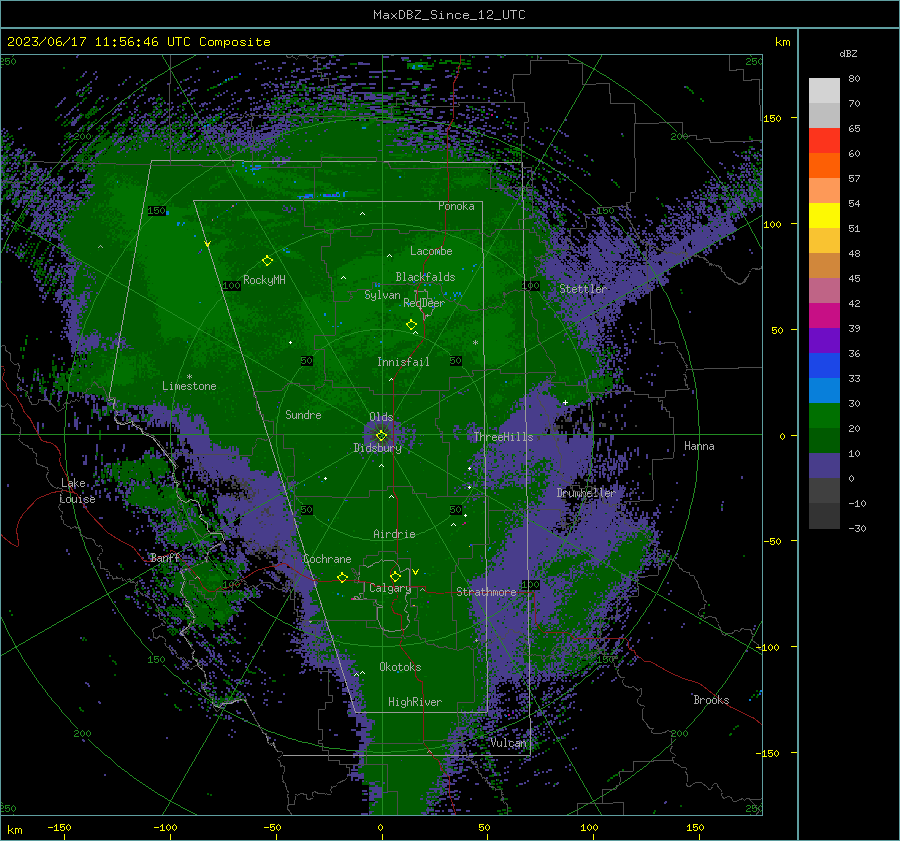Screen dimensions: 900x841
Task: Select the red 60 dBZ color swatch
Action: tap(824, 141)
